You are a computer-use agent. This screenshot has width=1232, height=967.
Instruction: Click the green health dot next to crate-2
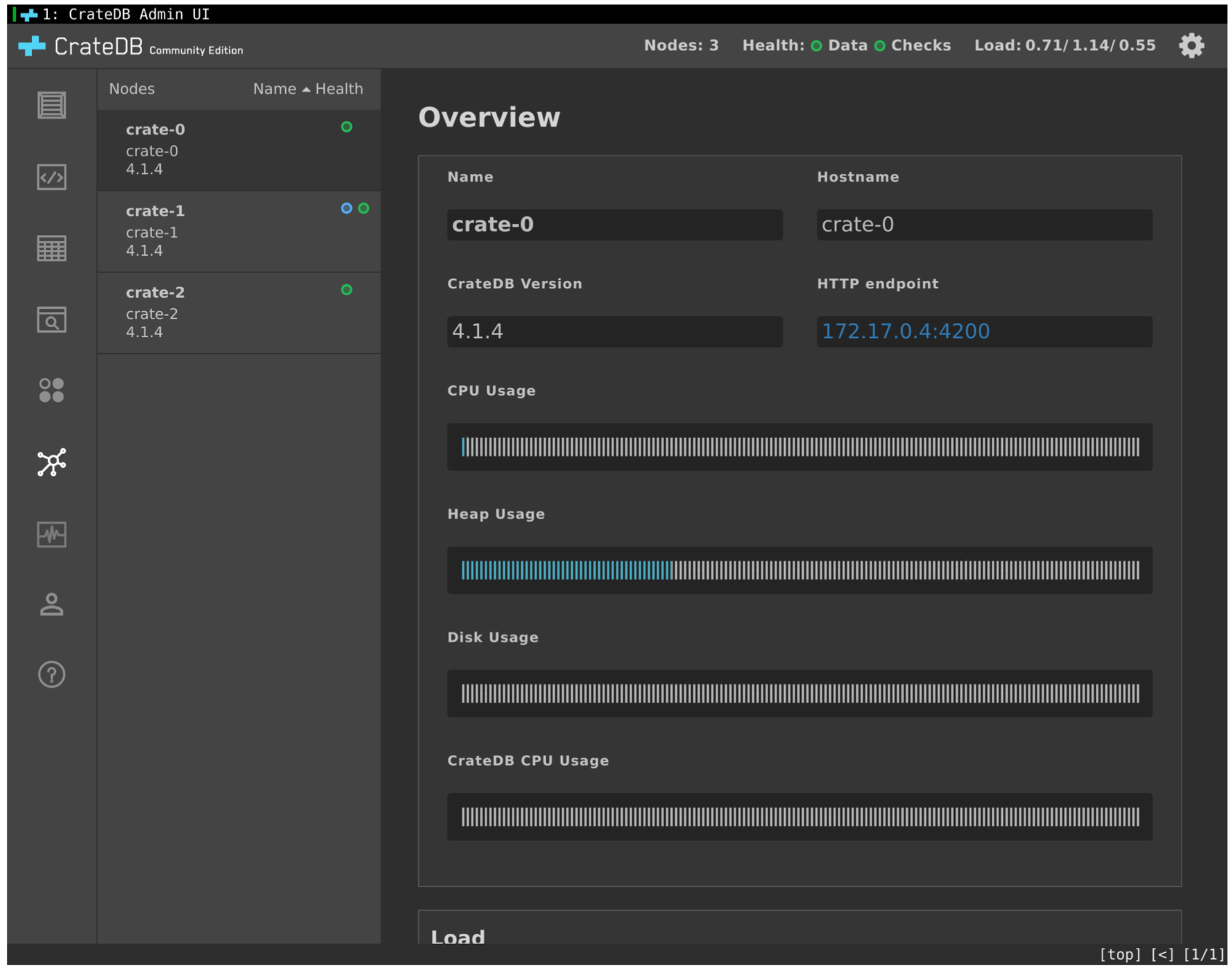[x=346, y=289]
